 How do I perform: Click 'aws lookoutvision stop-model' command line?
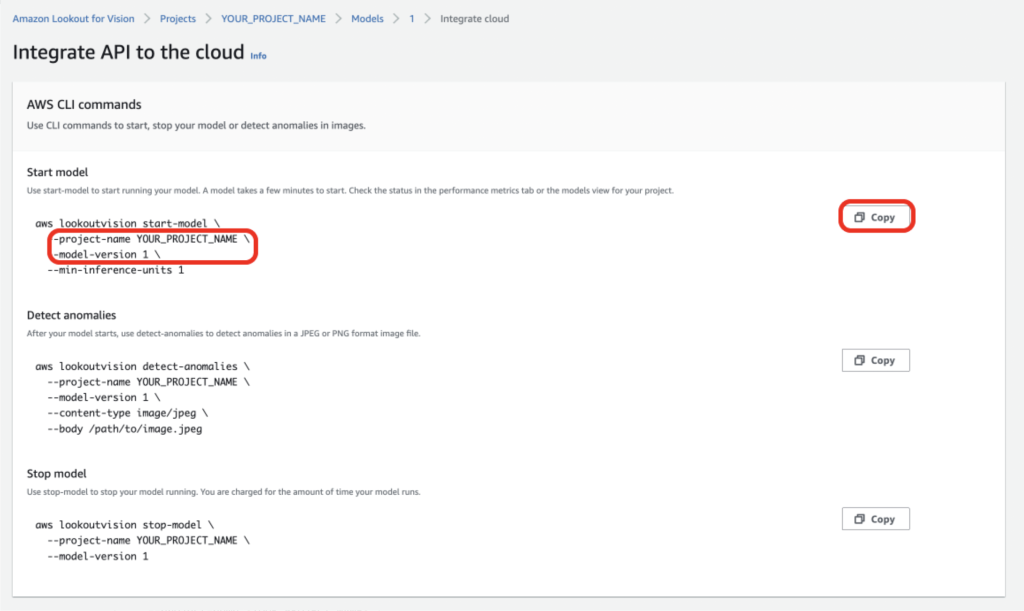coord(125,525)
